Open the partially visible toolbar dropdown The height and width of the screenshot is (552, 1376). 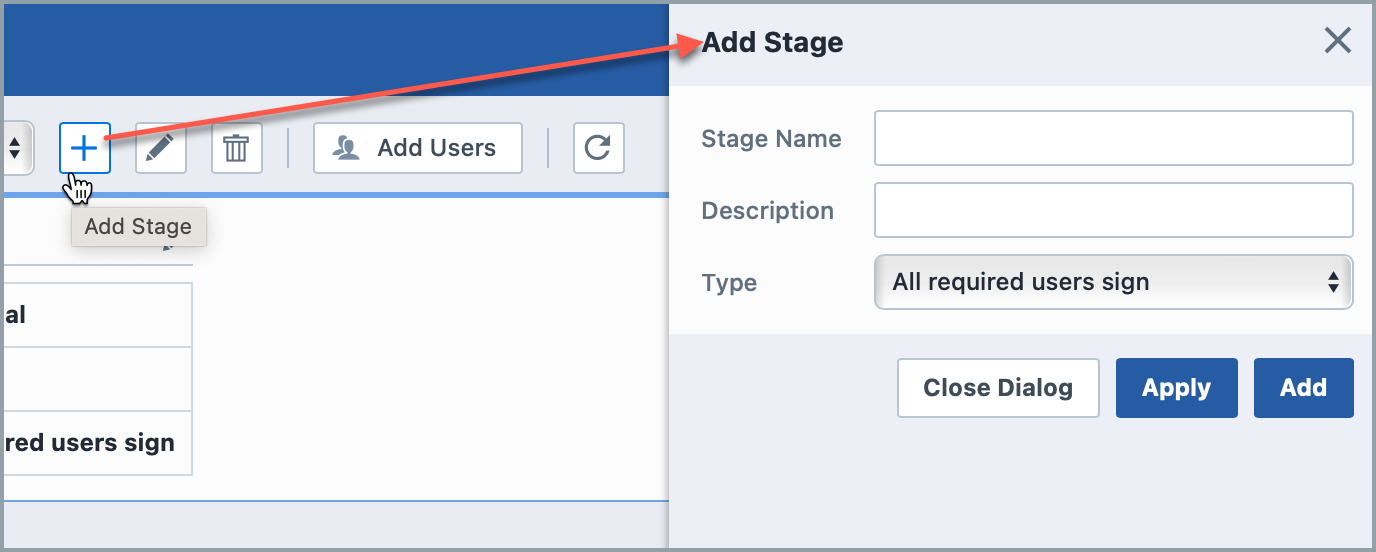coord(17,148)
